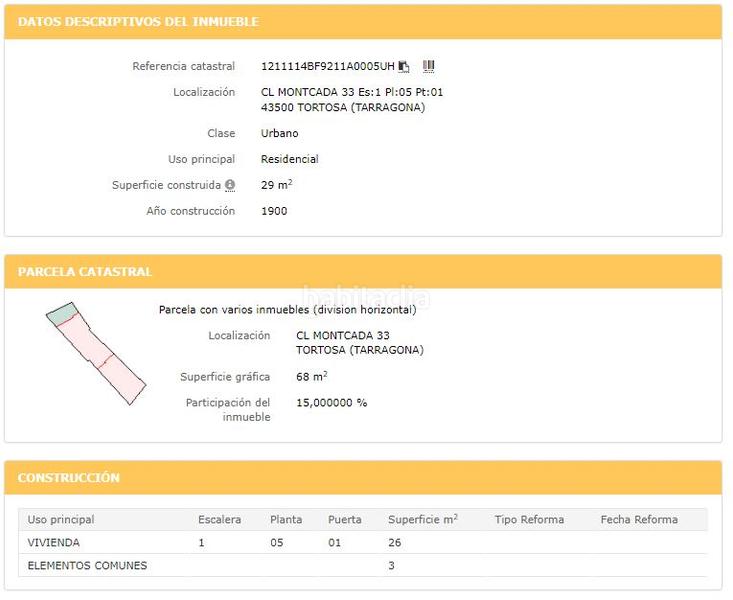Select the ELEMENTOS COMUNES table row
The image size is (733, 600).
[87, 566]
